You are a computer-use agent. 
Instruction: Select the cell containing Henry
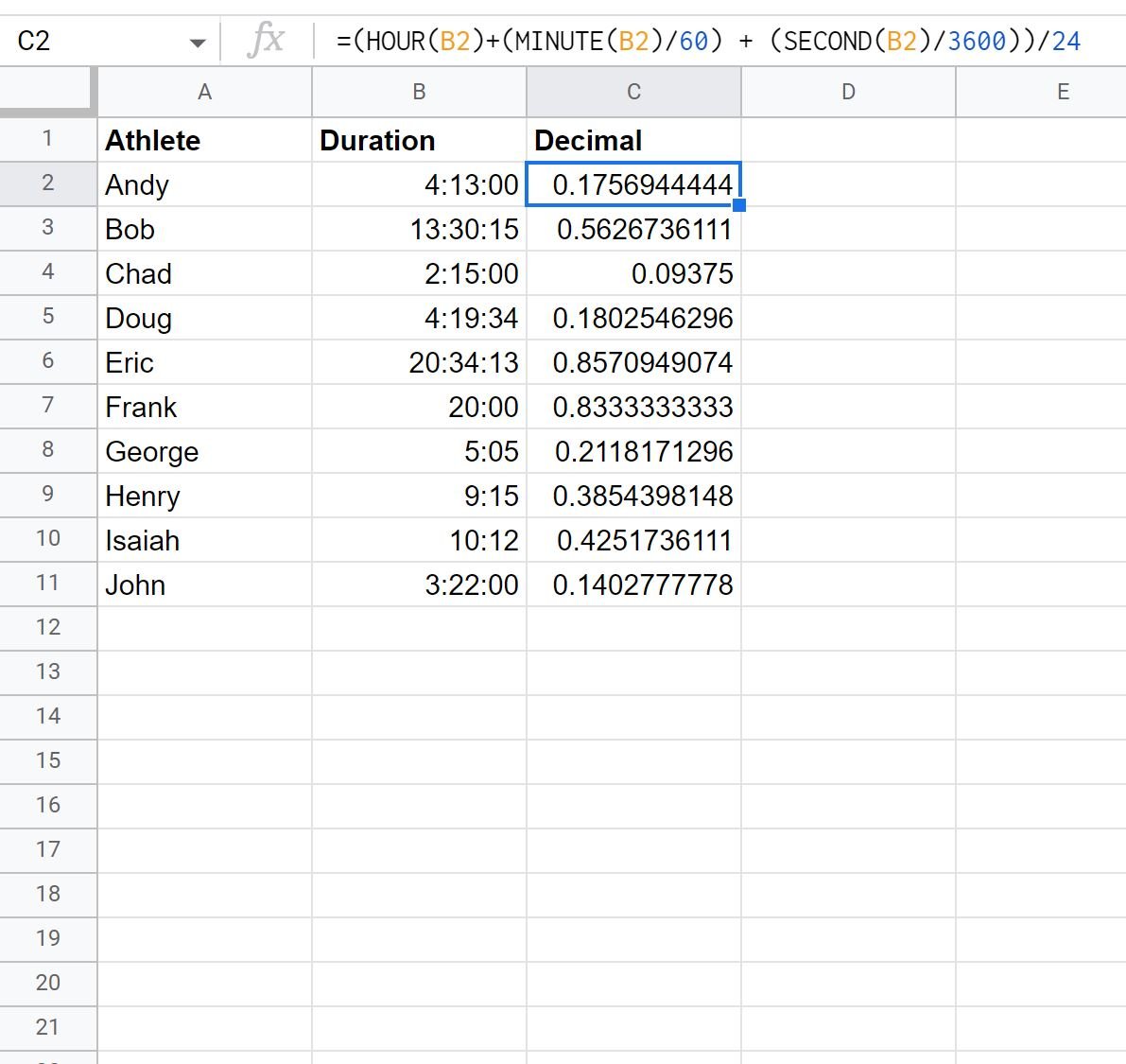coord(204,496)
